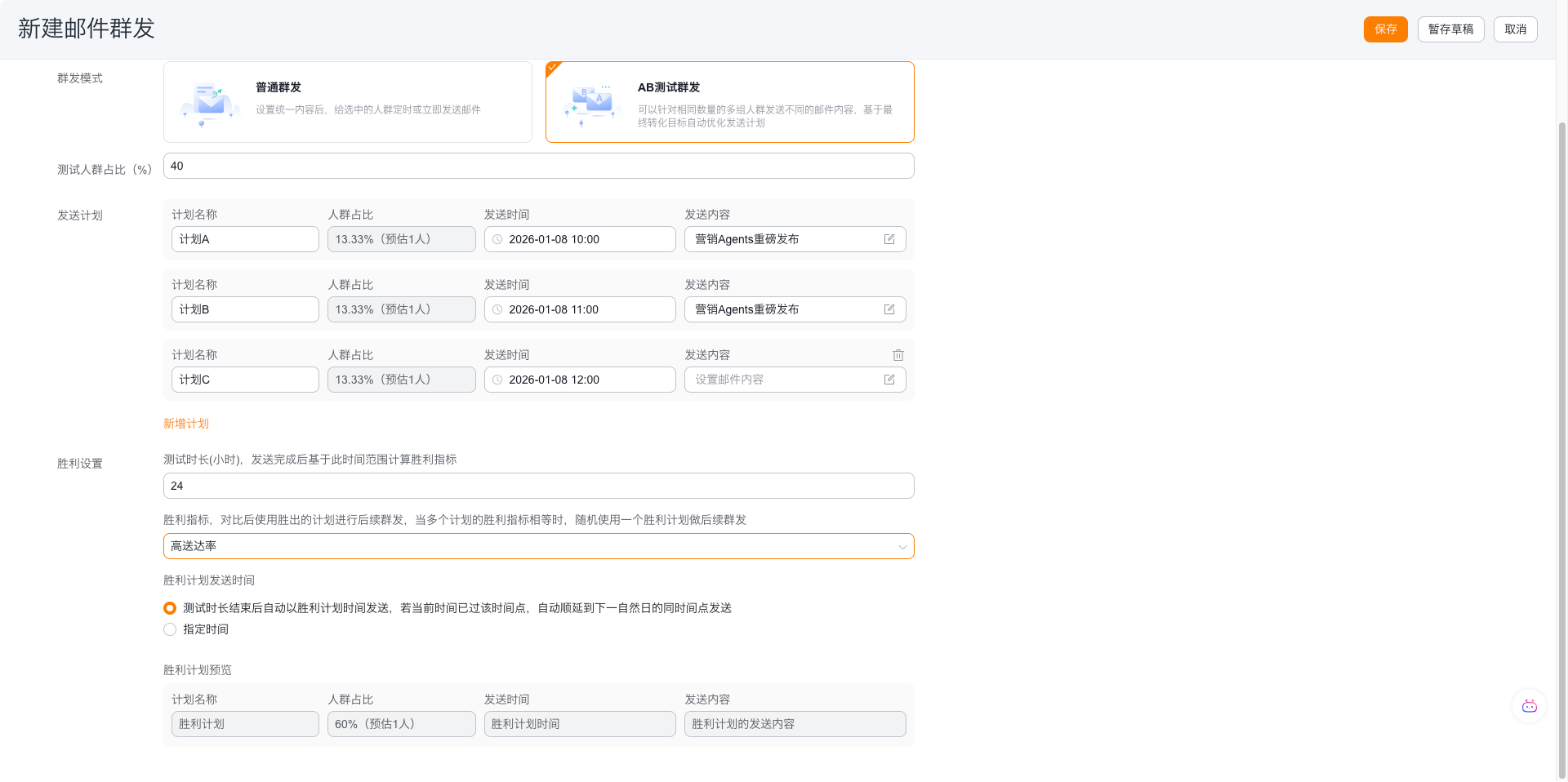Click the orange 保存 button

pyautogui.click(x=1385, y=29)
